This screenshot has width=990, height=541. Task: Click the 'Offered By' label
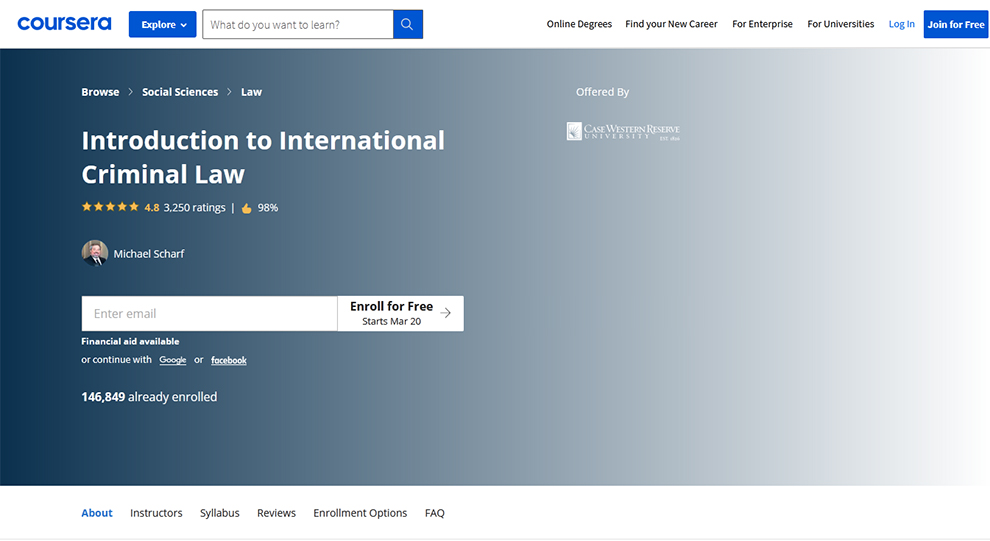(x=602, y=92)
